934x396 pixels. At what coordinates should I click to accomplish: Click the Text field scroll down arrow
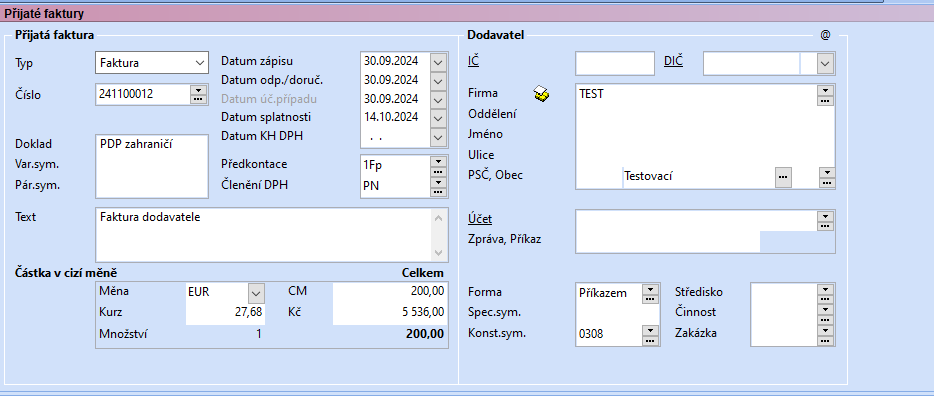(439, 252)
